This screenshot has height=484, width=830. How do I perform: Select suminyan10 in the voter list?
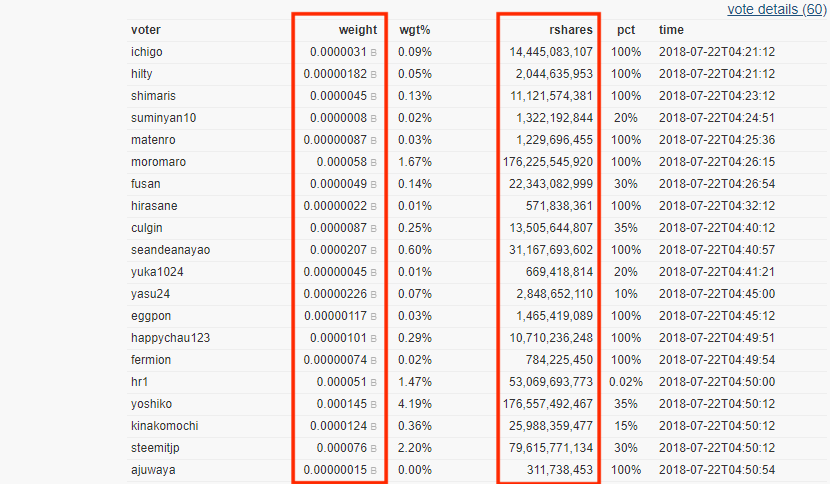pyautogui.click(x=164, y=118)
